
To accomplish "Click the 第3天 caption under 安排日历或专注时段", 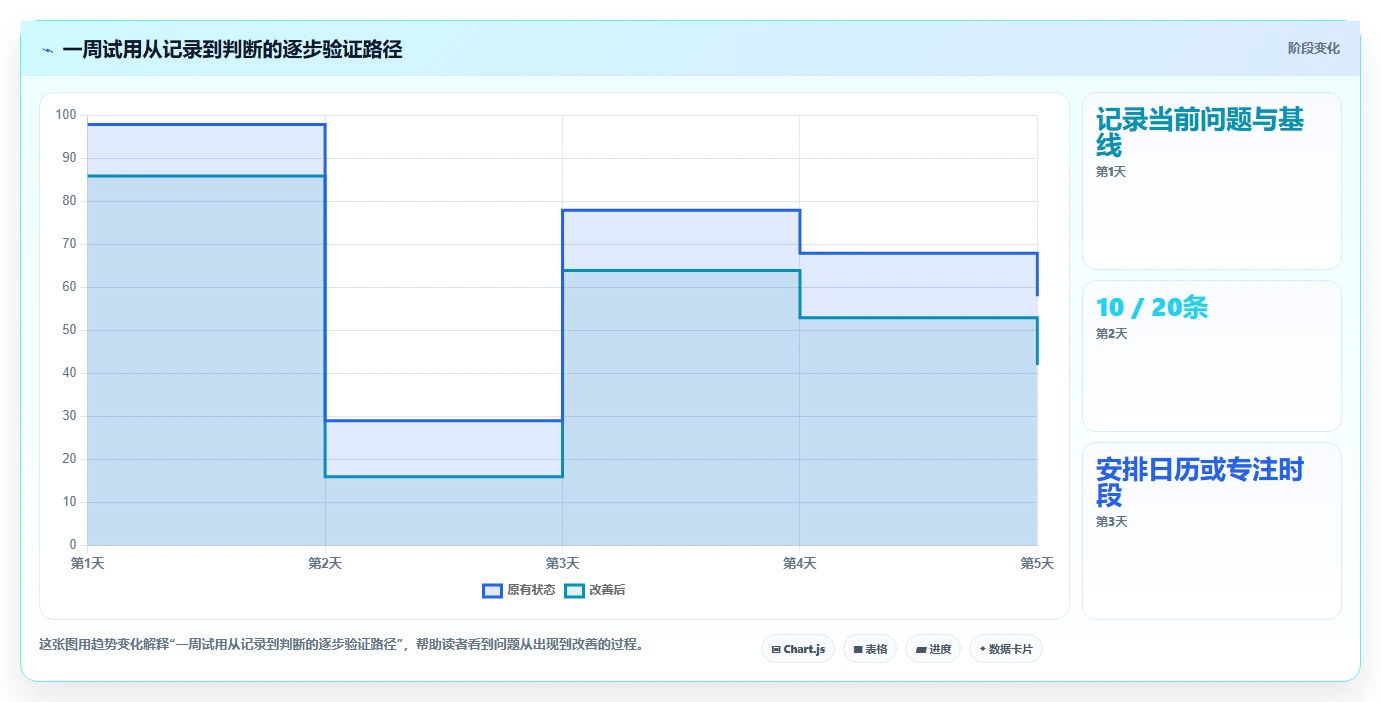I will point(1111,522).
